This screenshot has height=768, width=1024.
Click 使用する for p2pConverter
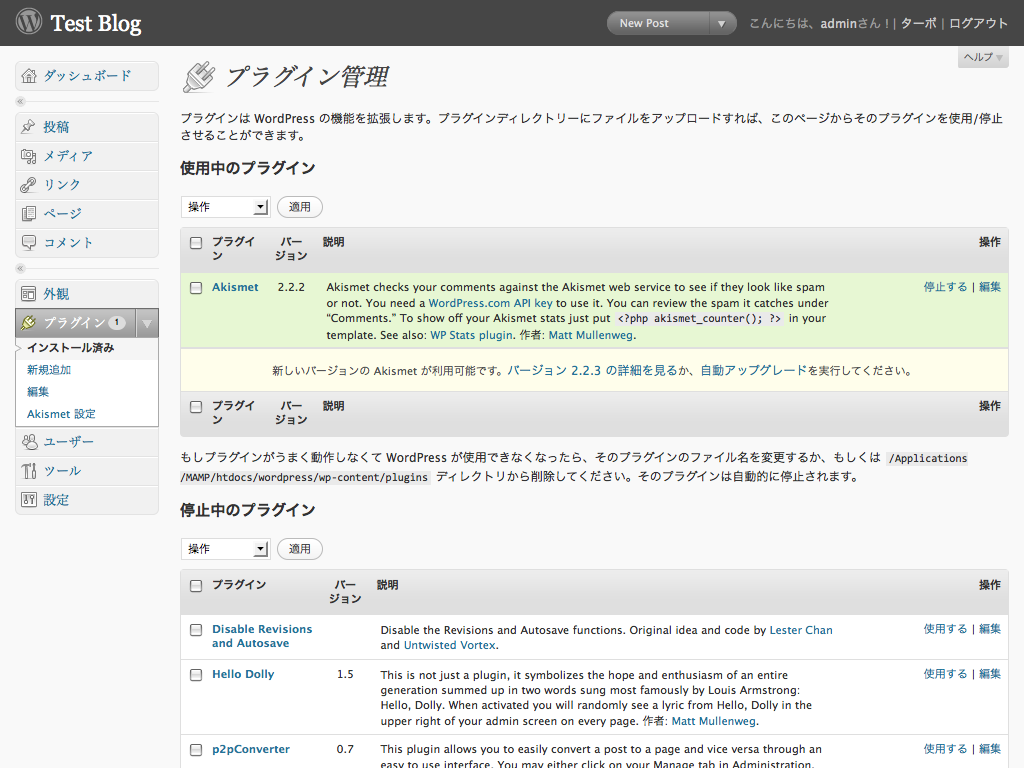point(945,748)
